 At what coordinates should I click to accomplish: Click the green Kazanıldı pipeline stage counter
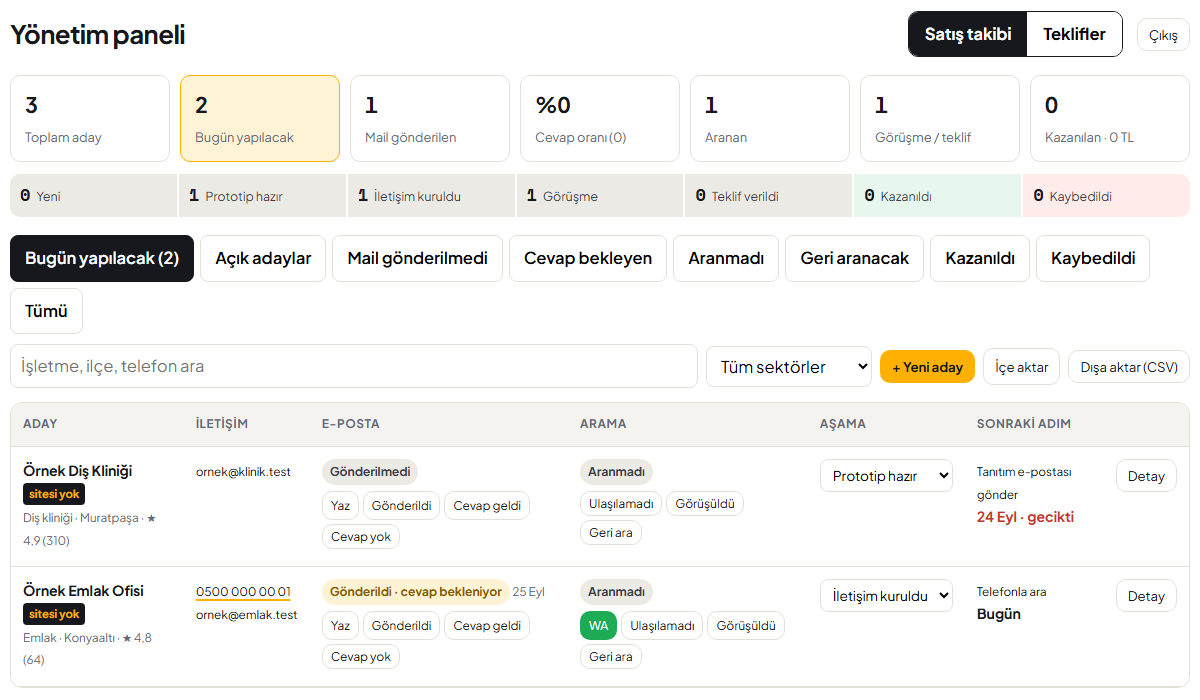[938, 196]
